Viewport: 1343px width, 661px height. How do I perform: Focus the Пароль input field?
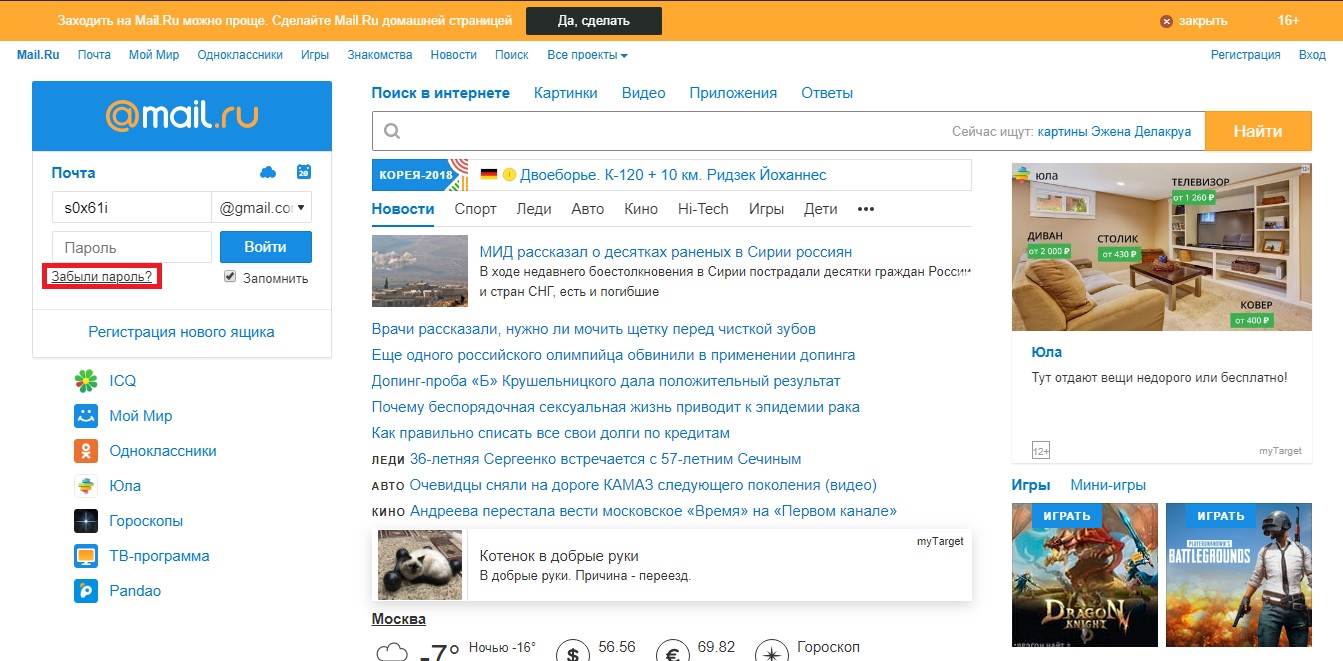[x=131, y=247]
